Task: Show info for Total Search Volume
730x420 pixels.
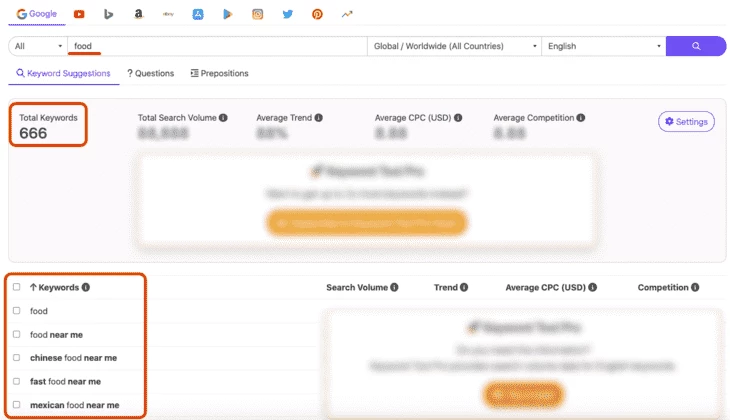Action: point(223,118)
